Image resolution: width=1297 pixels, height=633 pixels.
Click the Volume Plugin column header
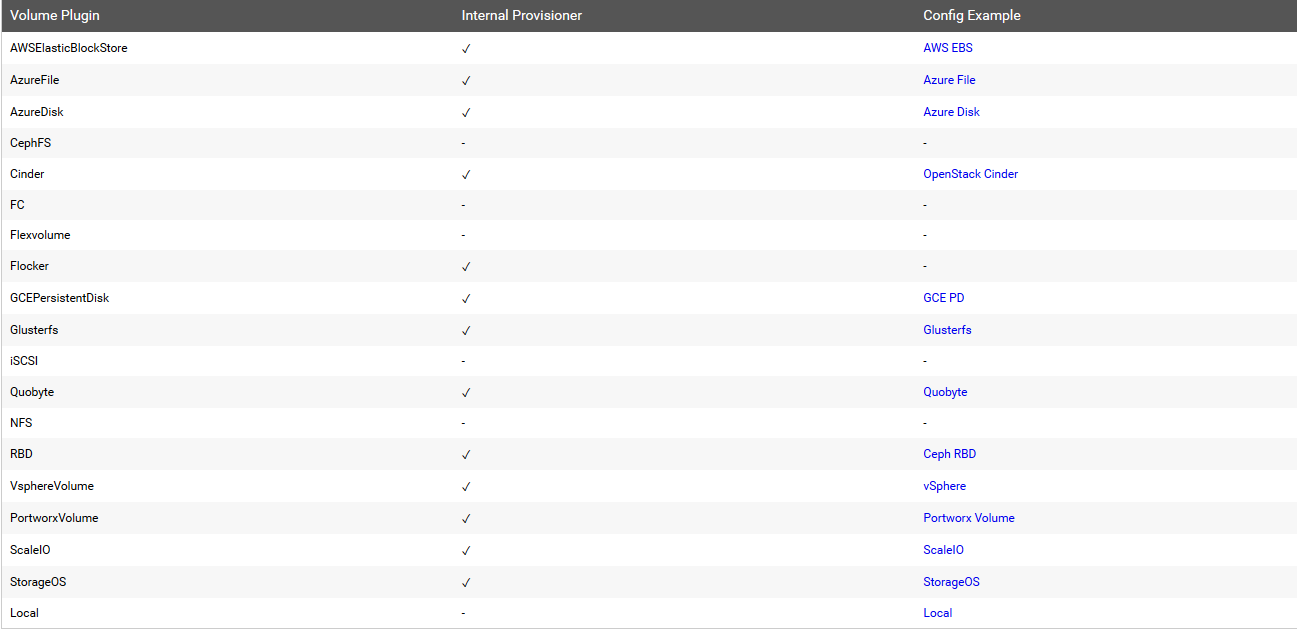(55, 16)
